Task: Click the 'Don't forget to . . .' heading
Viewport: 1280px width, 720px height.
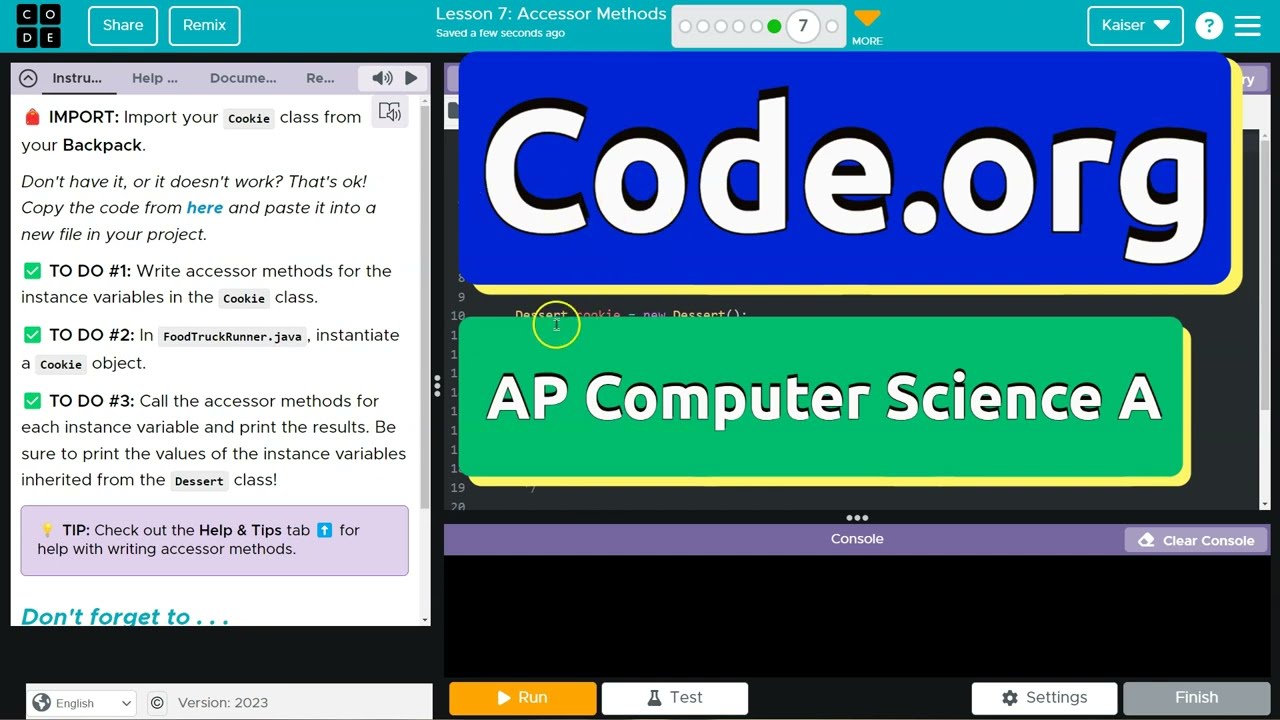Action: pyautogui.click(x=125, y=616)
